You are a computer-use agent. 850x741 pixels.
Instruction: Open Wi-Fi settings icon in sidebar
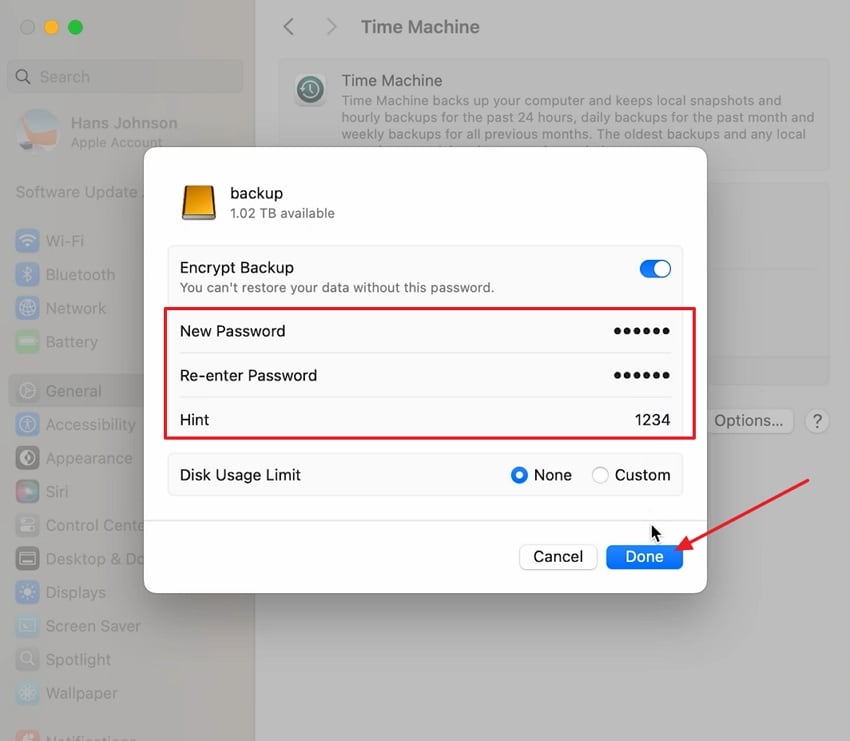pyautogui.click(x=28, y=241)
